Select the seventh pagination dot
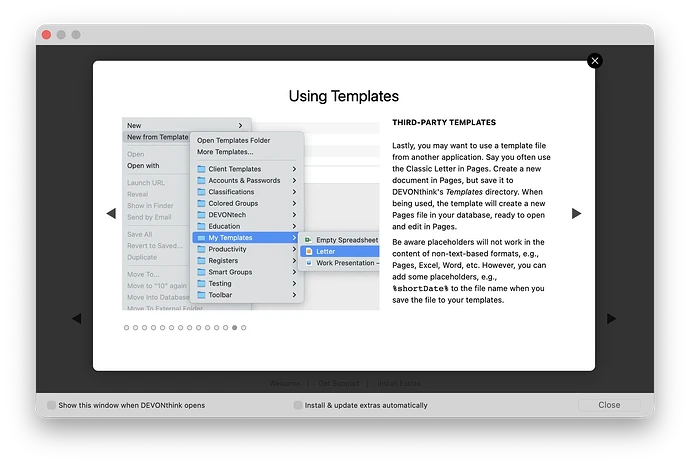This screenshot has width=690, height=465. coord(180,328)
